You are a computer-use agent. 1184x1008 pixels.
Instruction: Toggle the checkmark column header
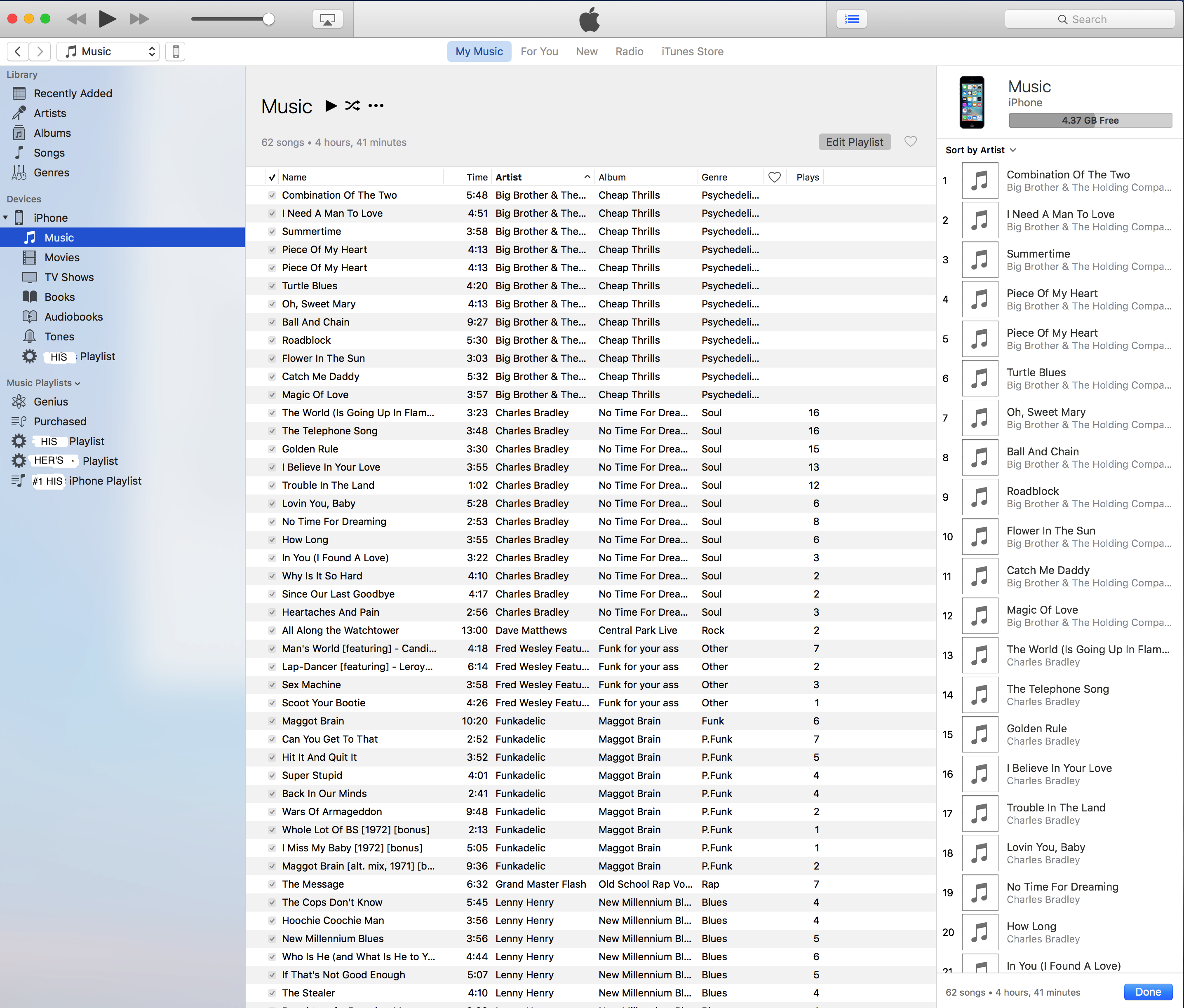pos(272,177)
